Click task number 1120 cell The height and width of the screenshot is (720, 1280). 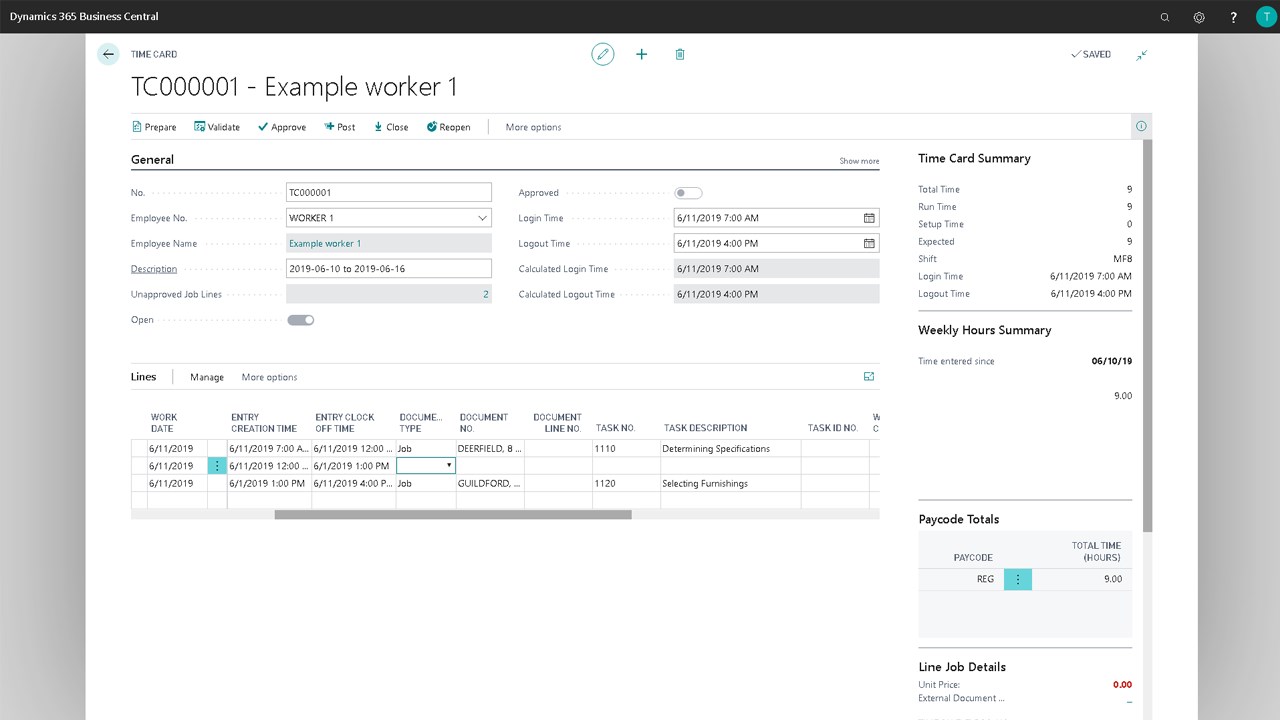[x=626, y=483]
